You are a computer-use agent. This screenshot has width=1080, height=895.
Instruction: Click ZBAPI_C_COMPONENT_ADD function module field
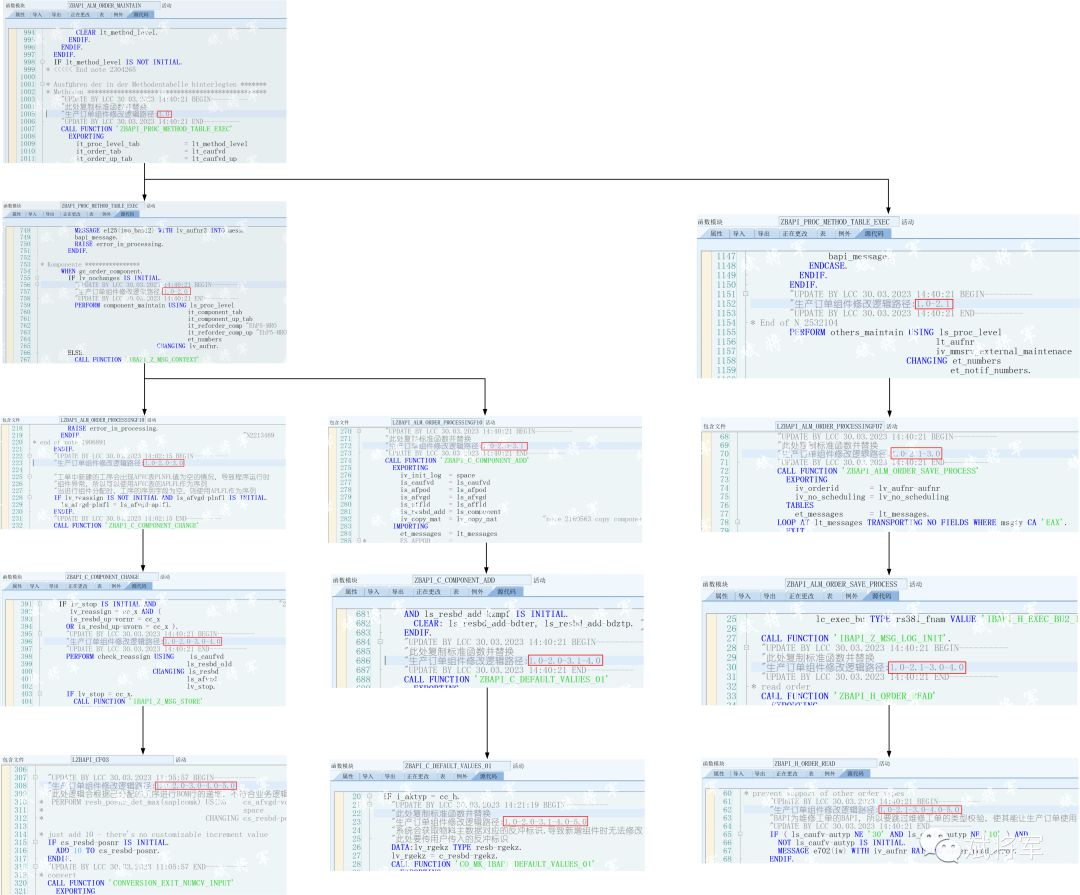click(472, 580)
